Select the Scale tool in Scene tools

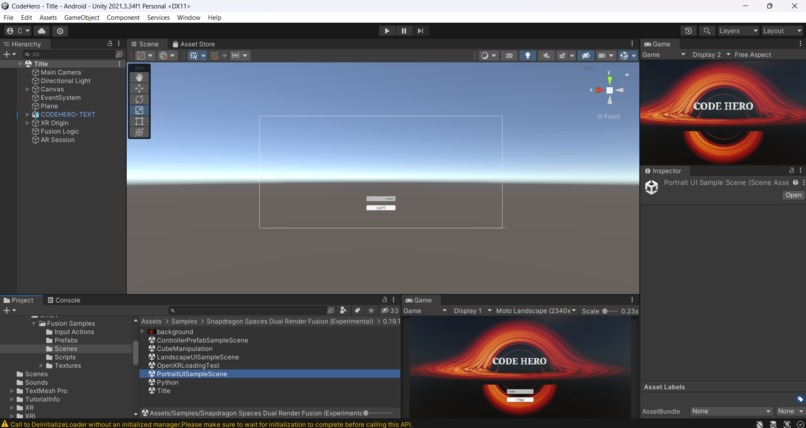[139, 110]
